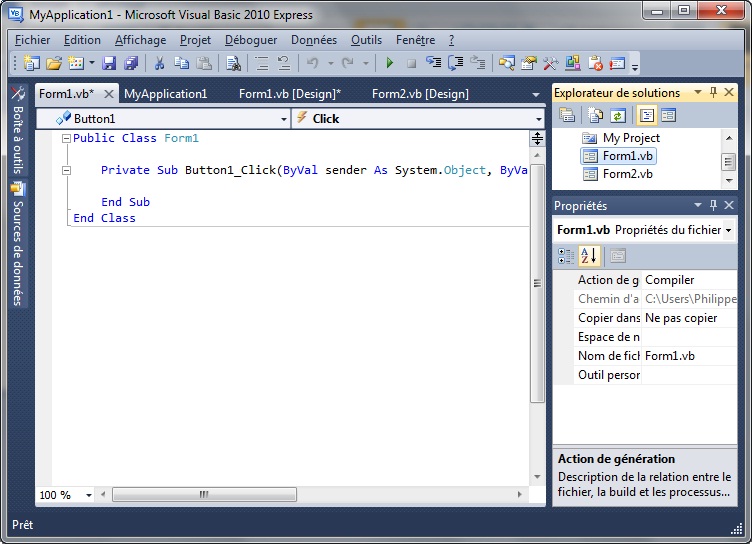Open the Redo history dropdown arrow
This screenshot has width=752, height=544.
click(x=365, y=63)
